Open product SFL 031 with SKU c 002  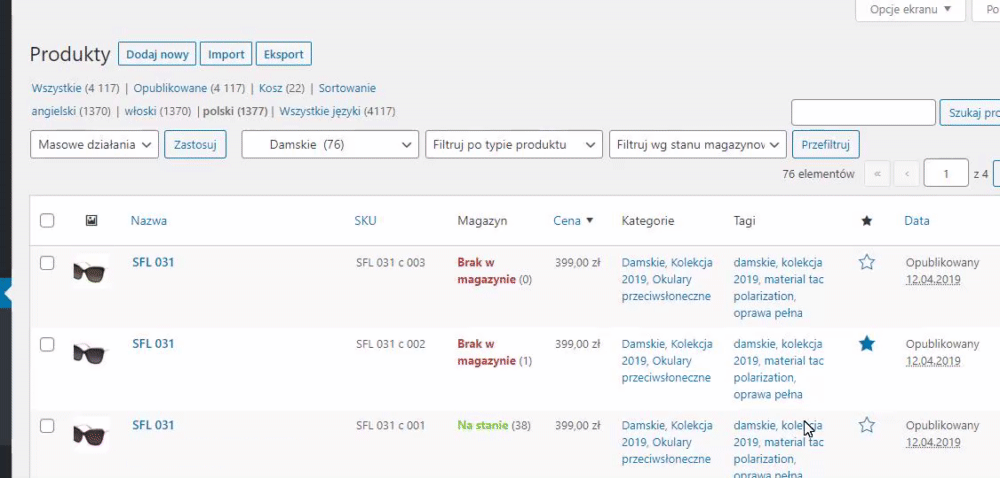(153, 344)
